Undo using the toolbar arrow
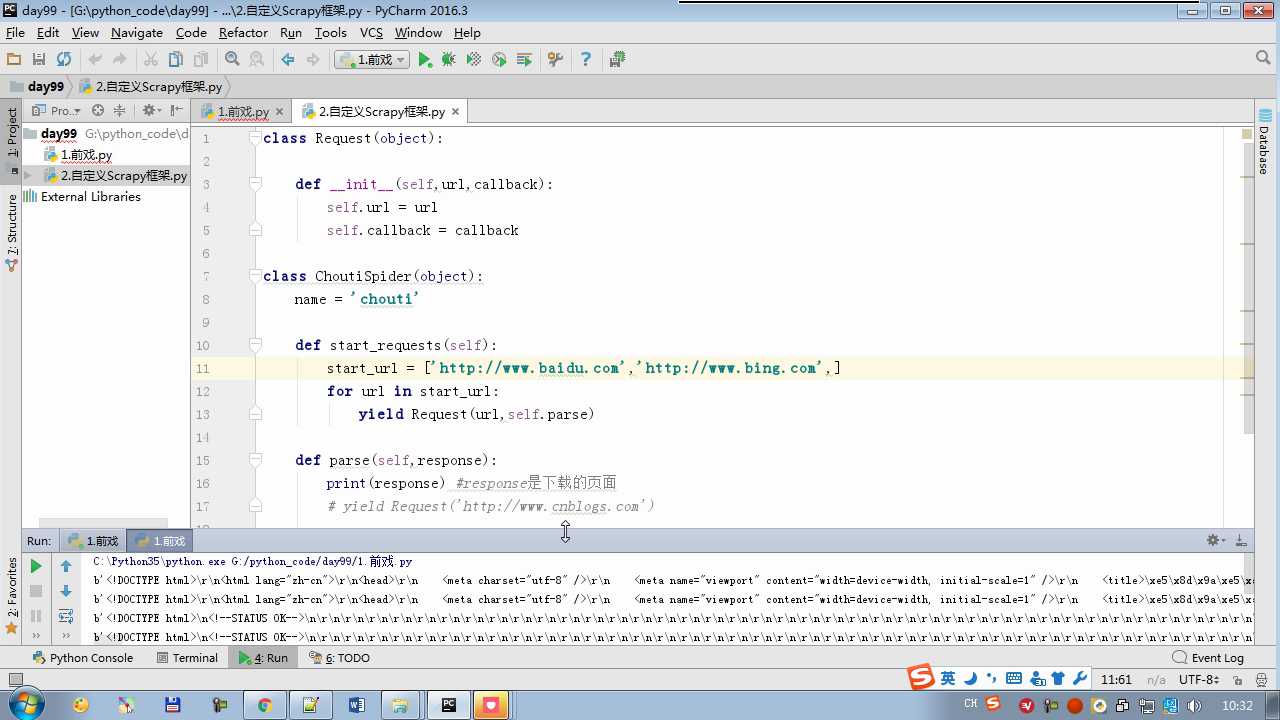1280x720 pixels. click(x=95, y=60)
